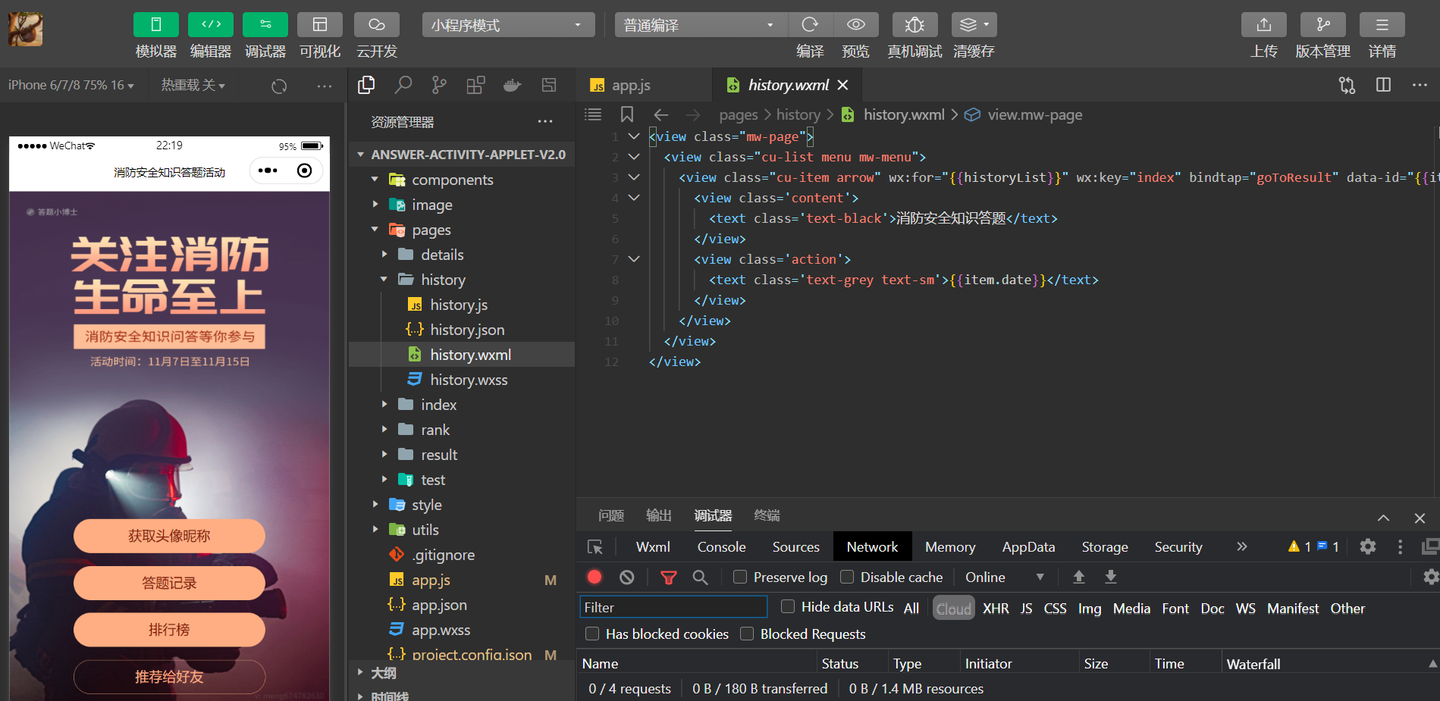Expand the index folder in tree
Image resolution: width=1440 pixels, height=701 pixels.
click(x=438, y=405)
